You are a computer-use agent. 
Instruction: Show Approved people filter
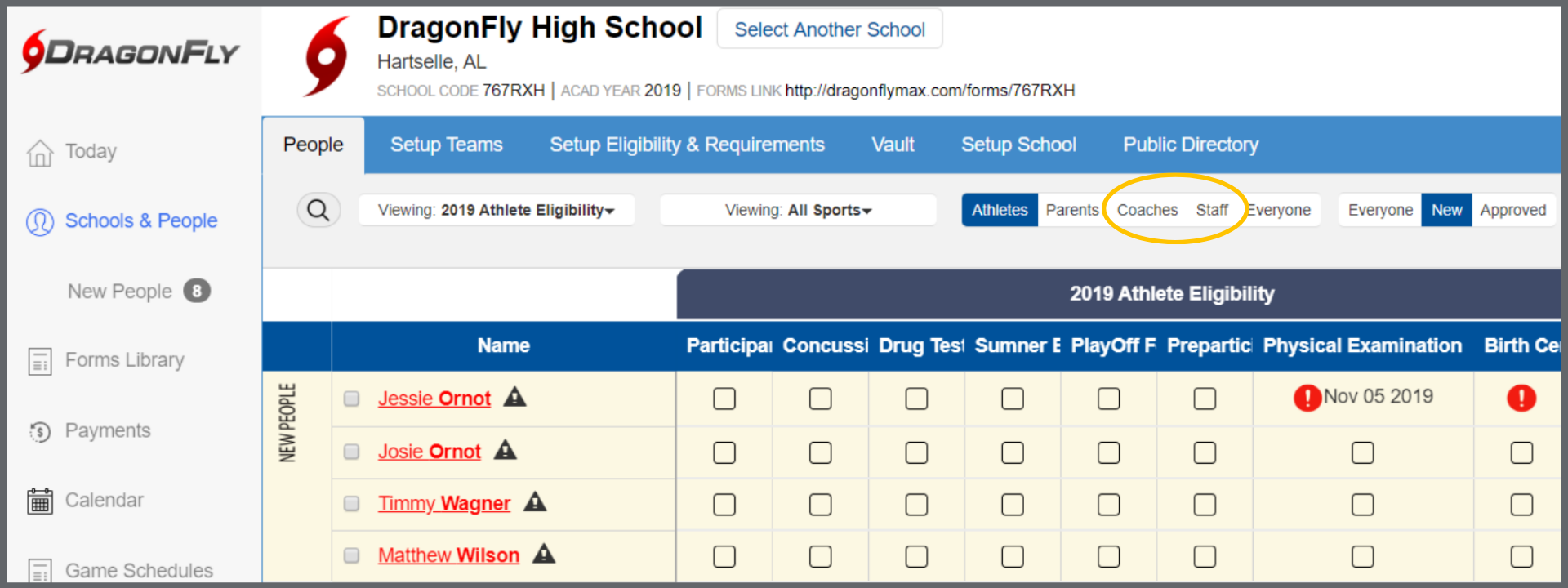pos(1512,210)
